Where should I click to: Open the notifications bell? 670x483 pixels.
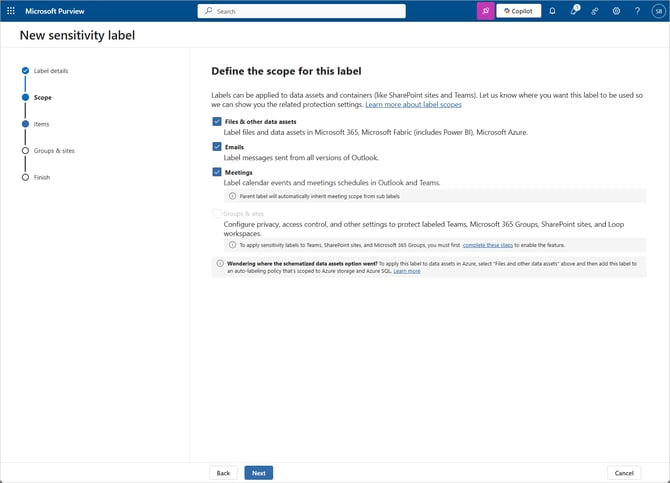click(552, 11)
